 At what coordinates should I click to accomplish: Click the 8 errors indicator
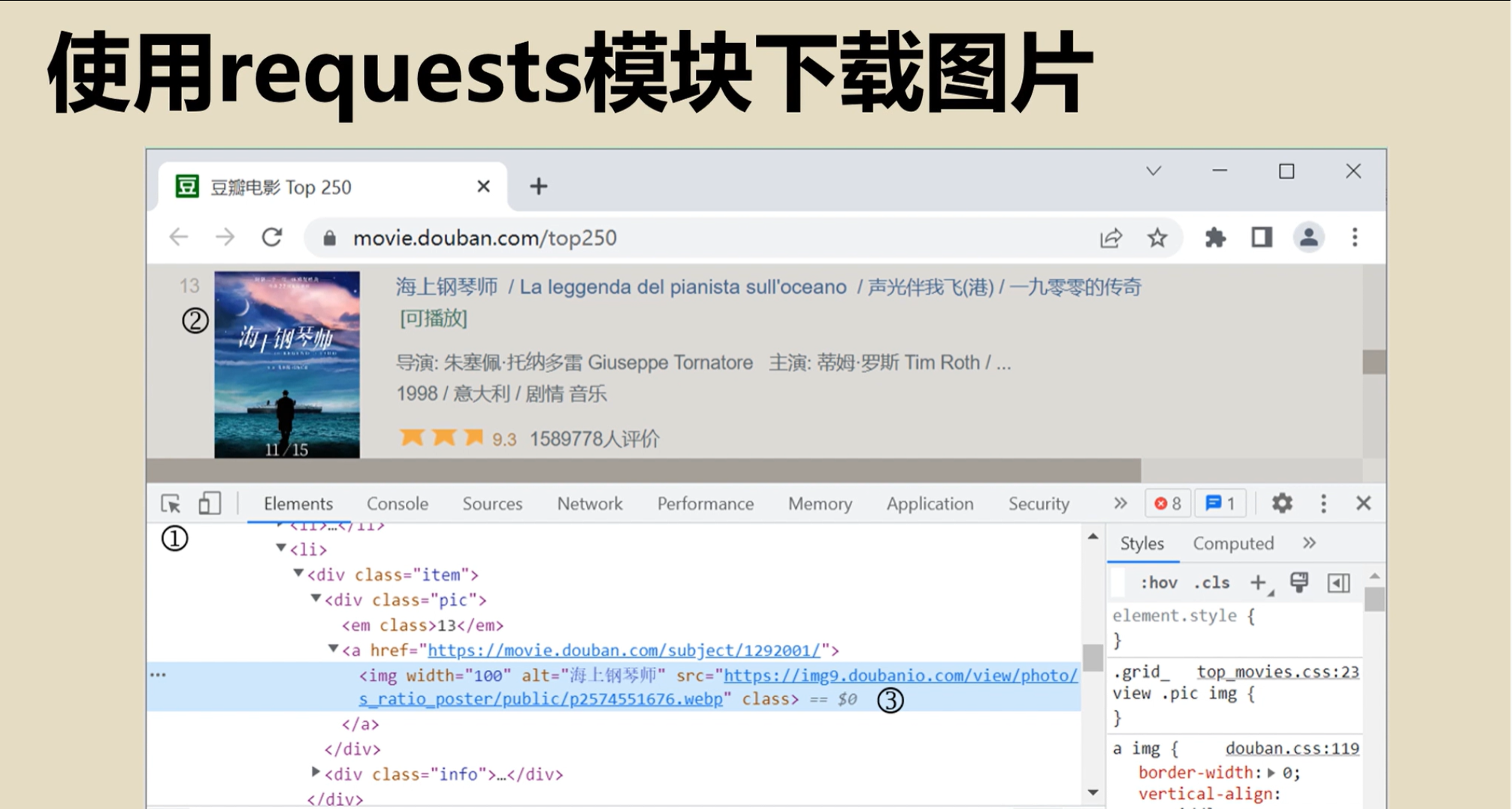(1168, 503)
